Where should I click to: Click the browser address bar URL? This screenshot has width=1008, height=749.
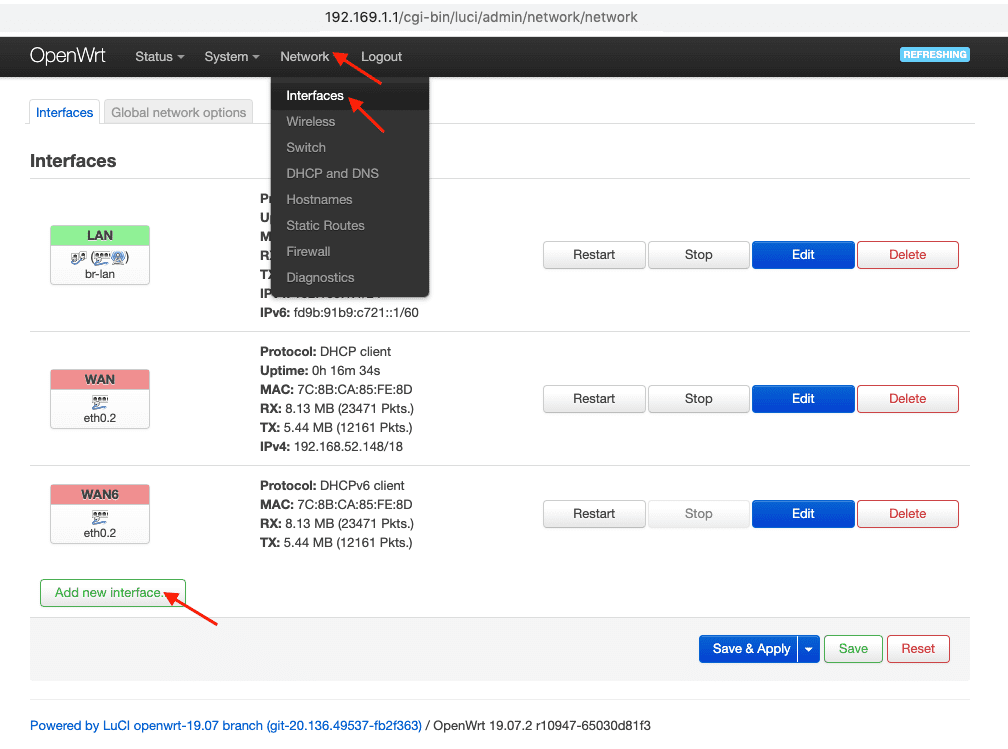481,17
